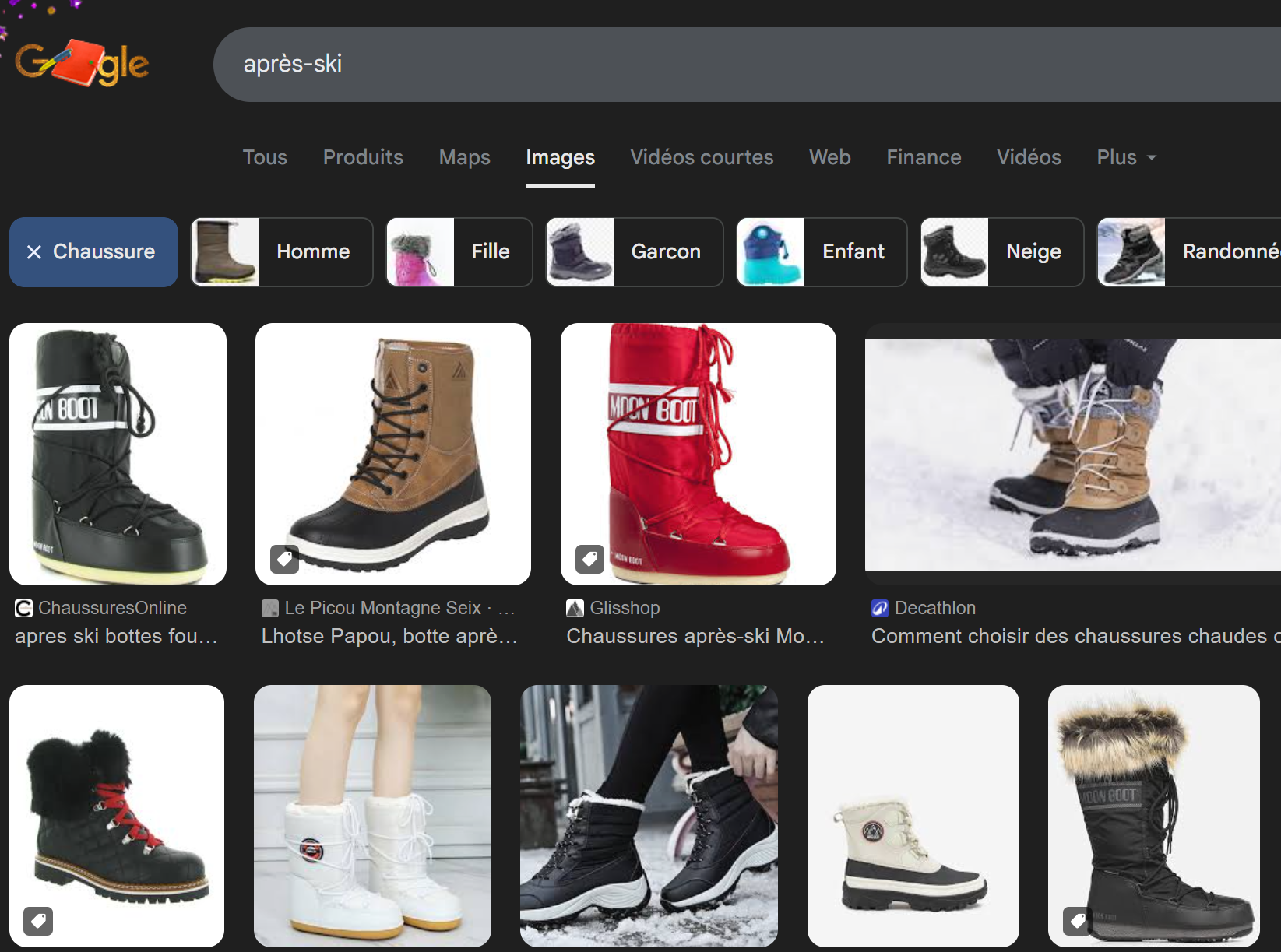Open the white moon boots worn image
The width and height of the screenshot is (1281, 952).
coord(372,816)
